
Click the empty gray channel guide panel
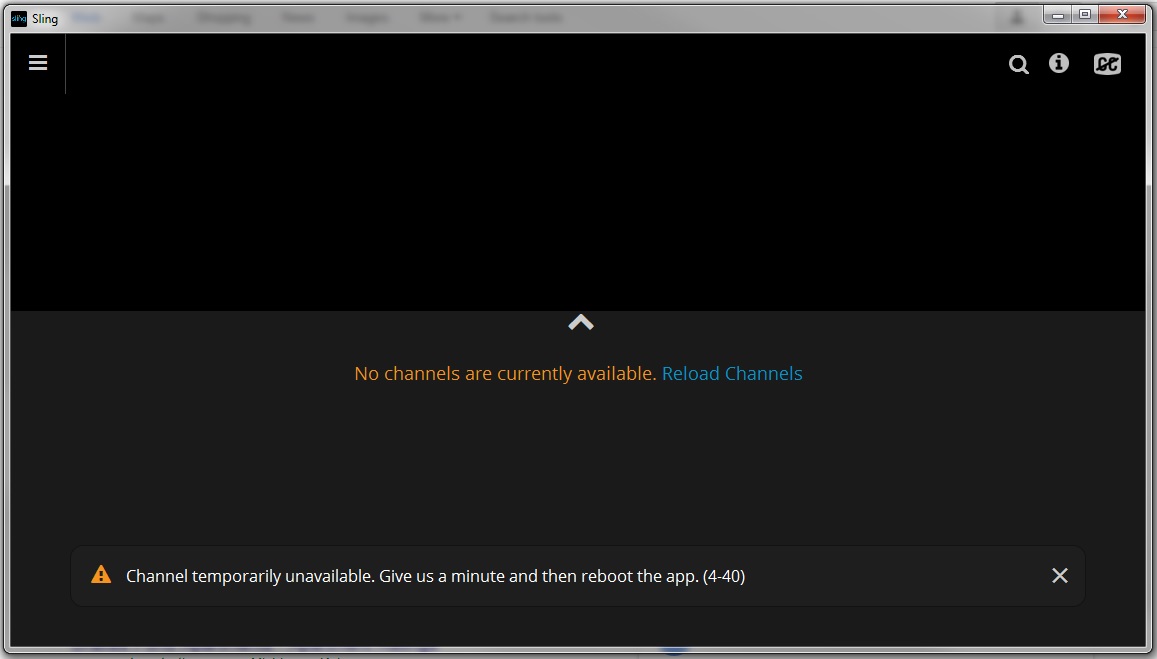click(578, 460)
